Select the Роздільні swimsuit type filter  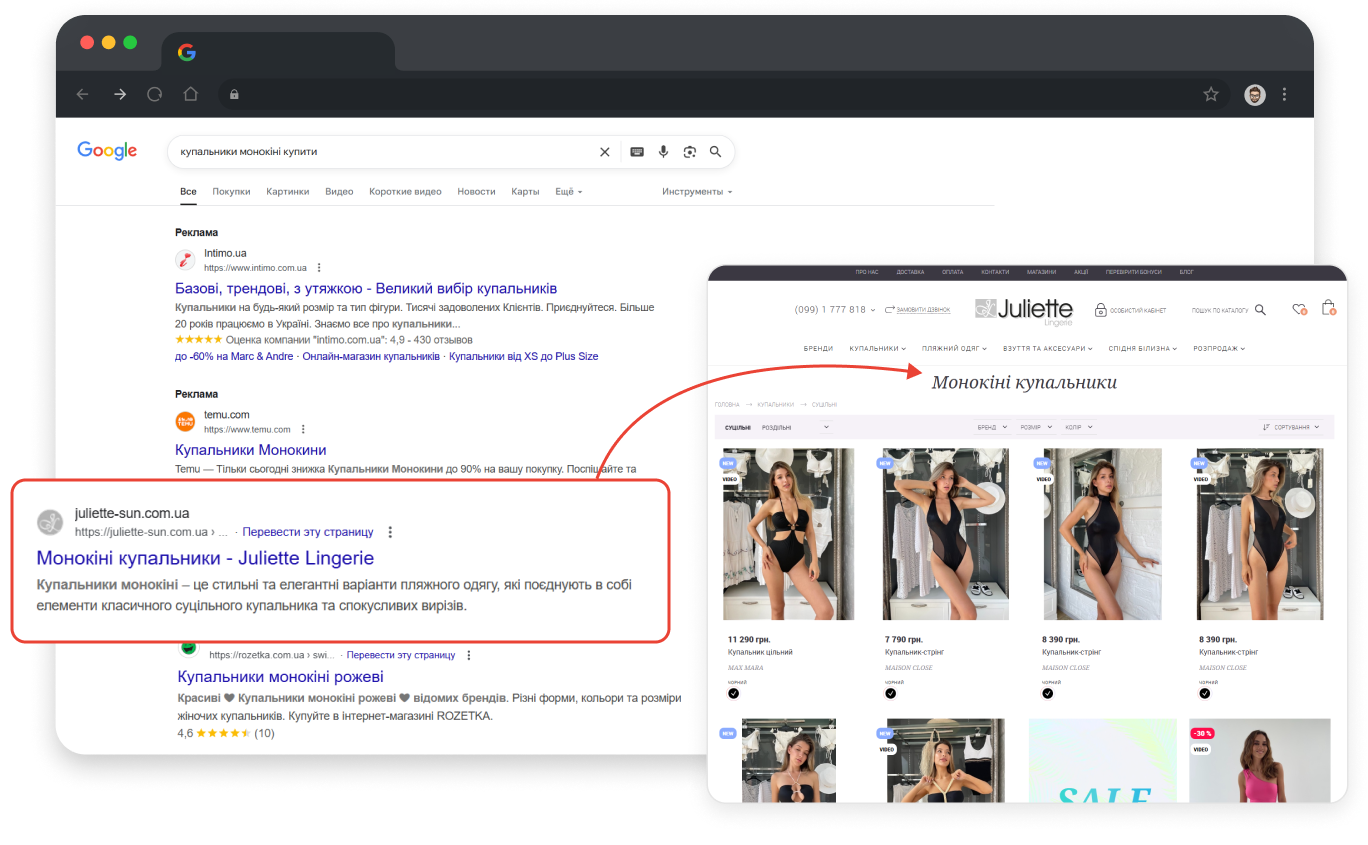[776, 427]
